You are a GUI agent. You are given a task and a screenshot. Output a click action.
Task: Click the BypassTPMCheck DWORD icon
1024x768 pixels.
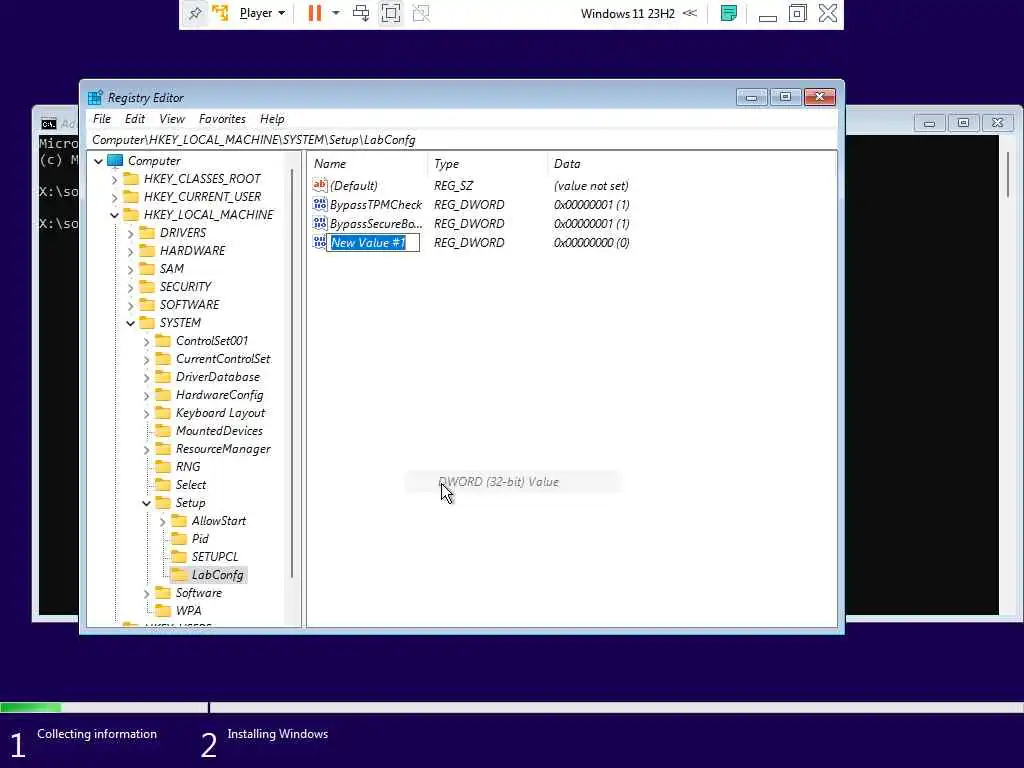(x=319, y=204)
